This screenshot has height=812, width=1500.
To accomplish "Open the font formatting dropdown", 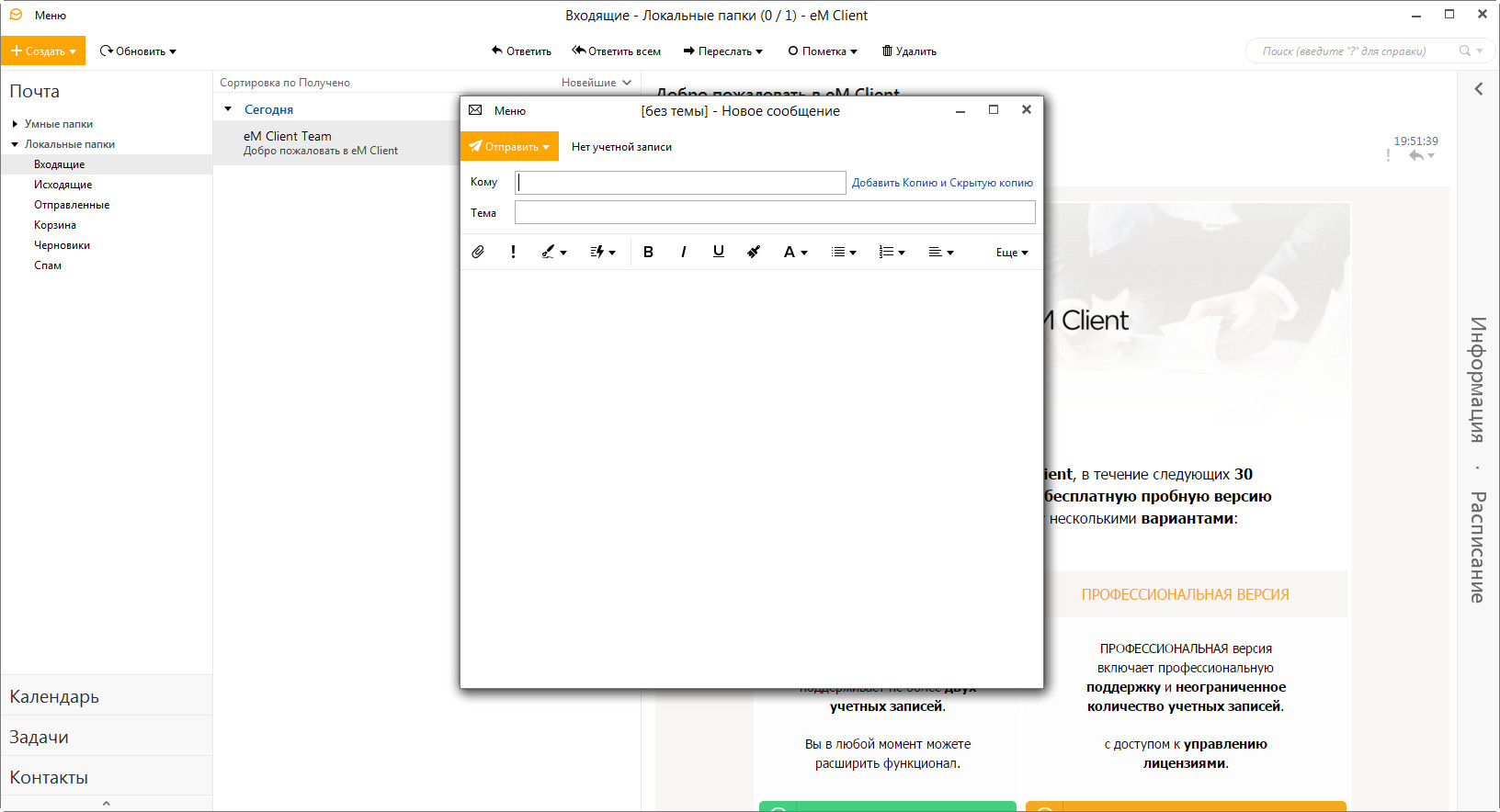I will pos(795,252).
